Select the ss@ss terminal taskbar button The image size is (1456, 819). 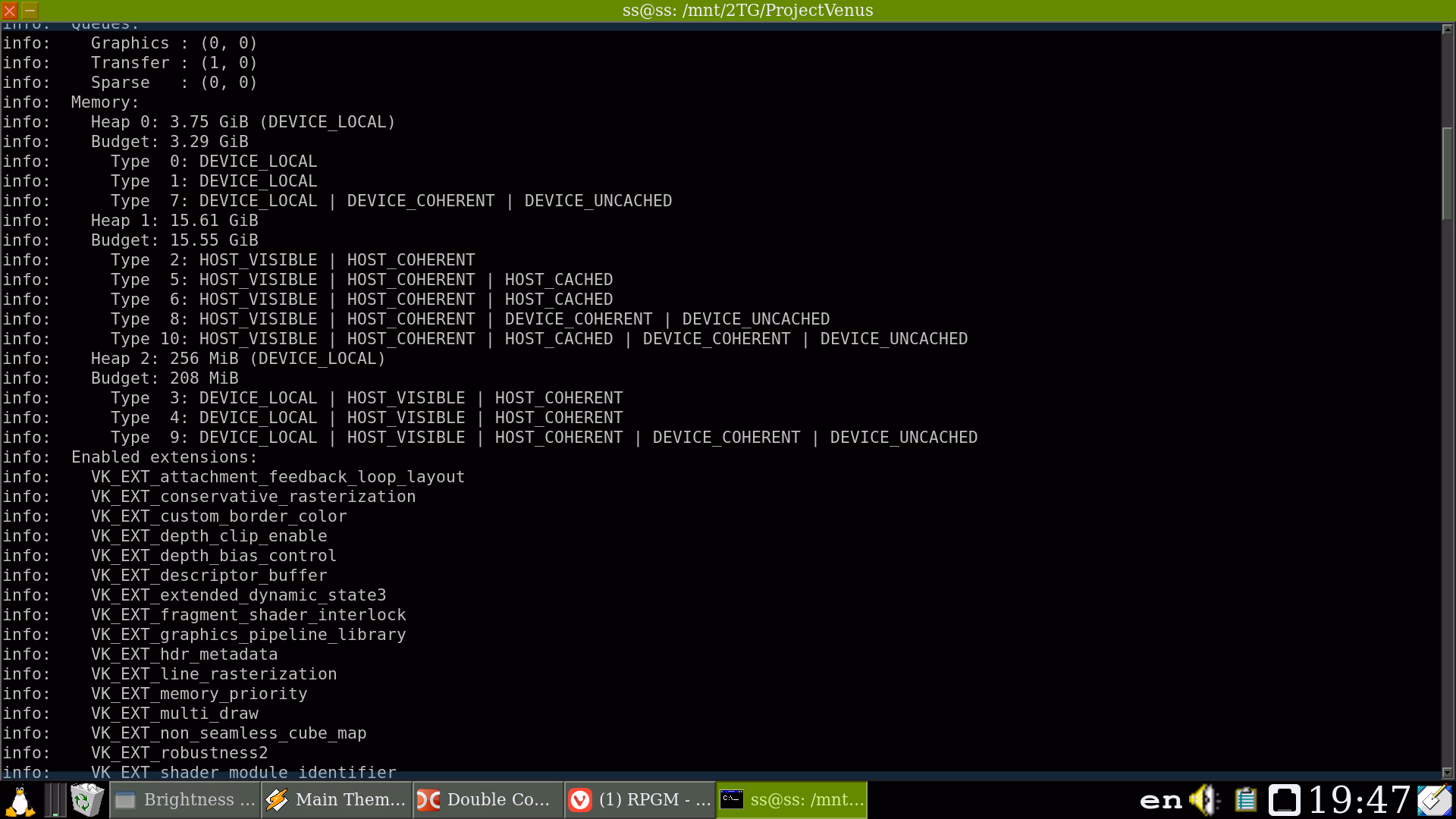(792, 800)
